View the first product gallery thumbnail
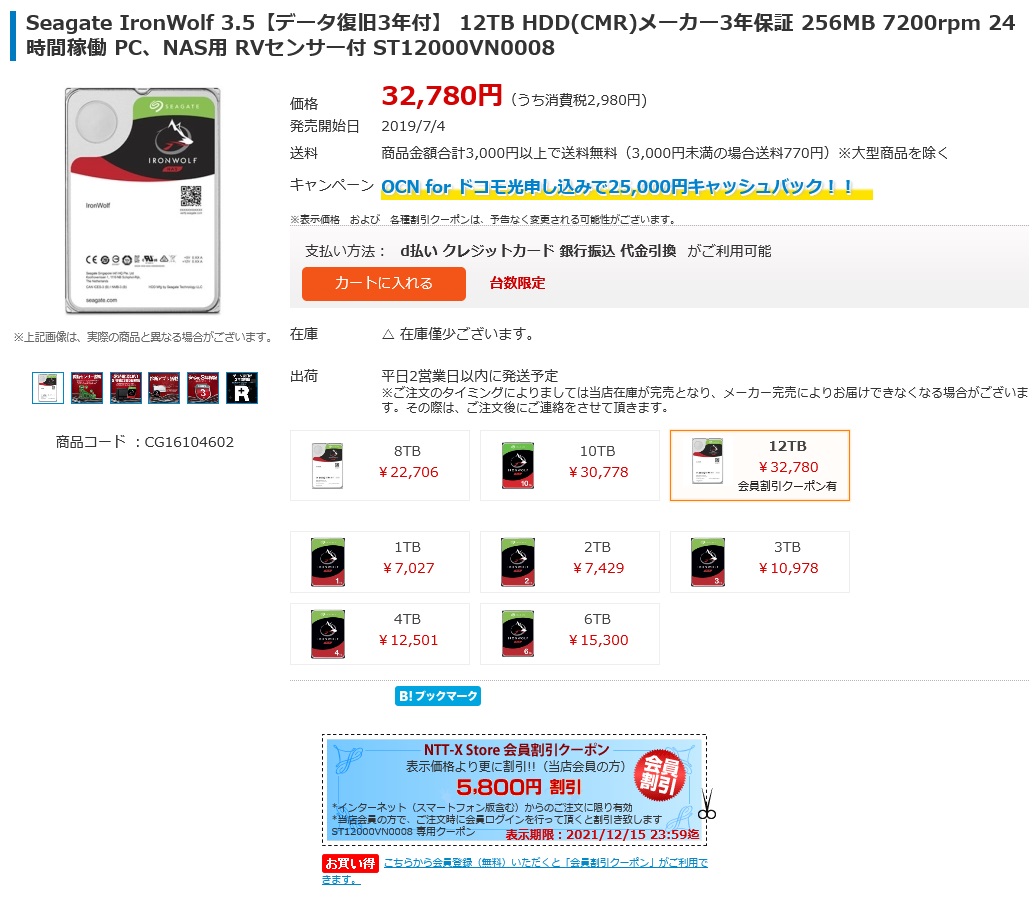The height and width of the screenshot is (900, 1036). (x=48, y=387)
